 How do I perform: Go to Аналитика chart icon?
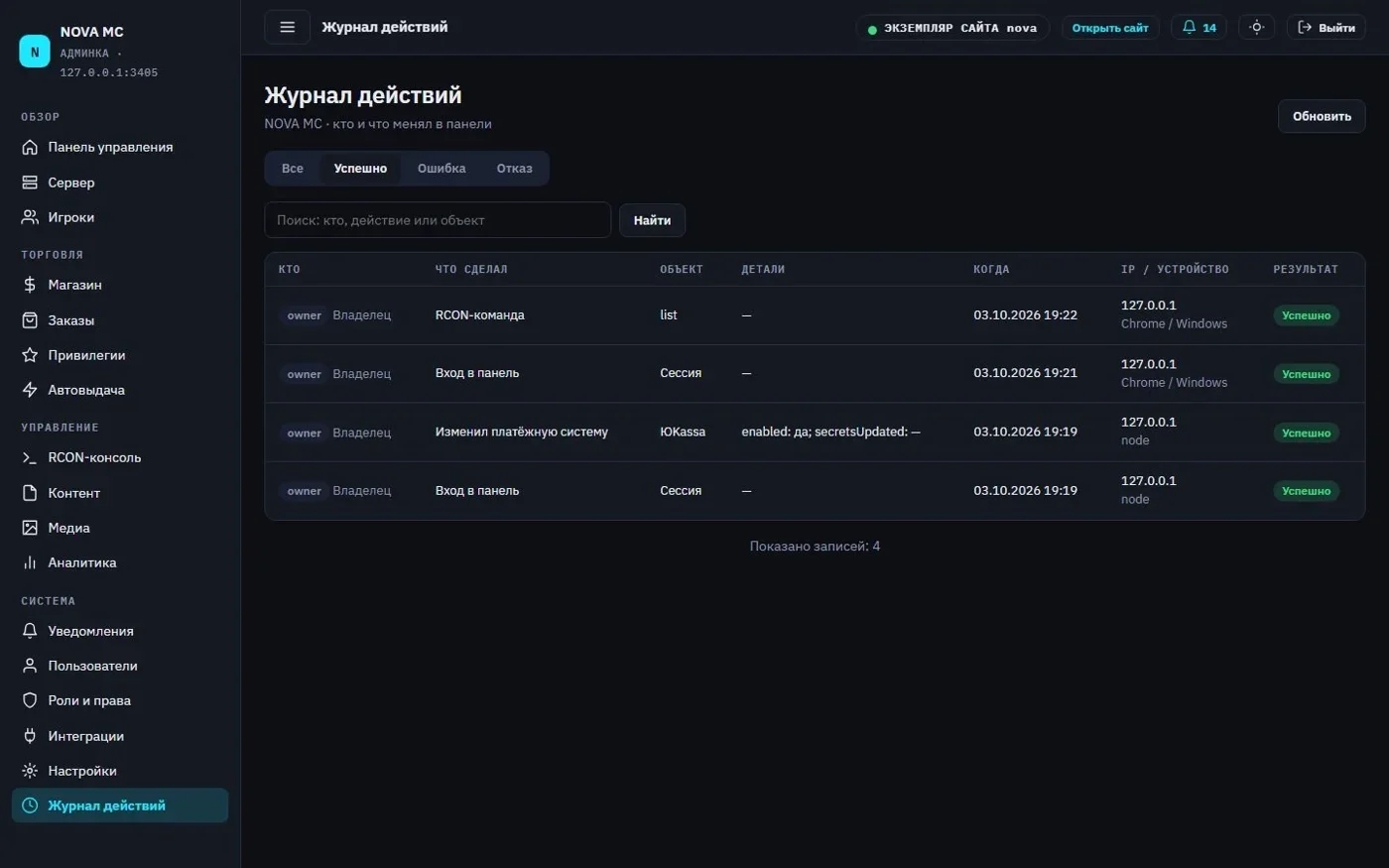point(30,562)
